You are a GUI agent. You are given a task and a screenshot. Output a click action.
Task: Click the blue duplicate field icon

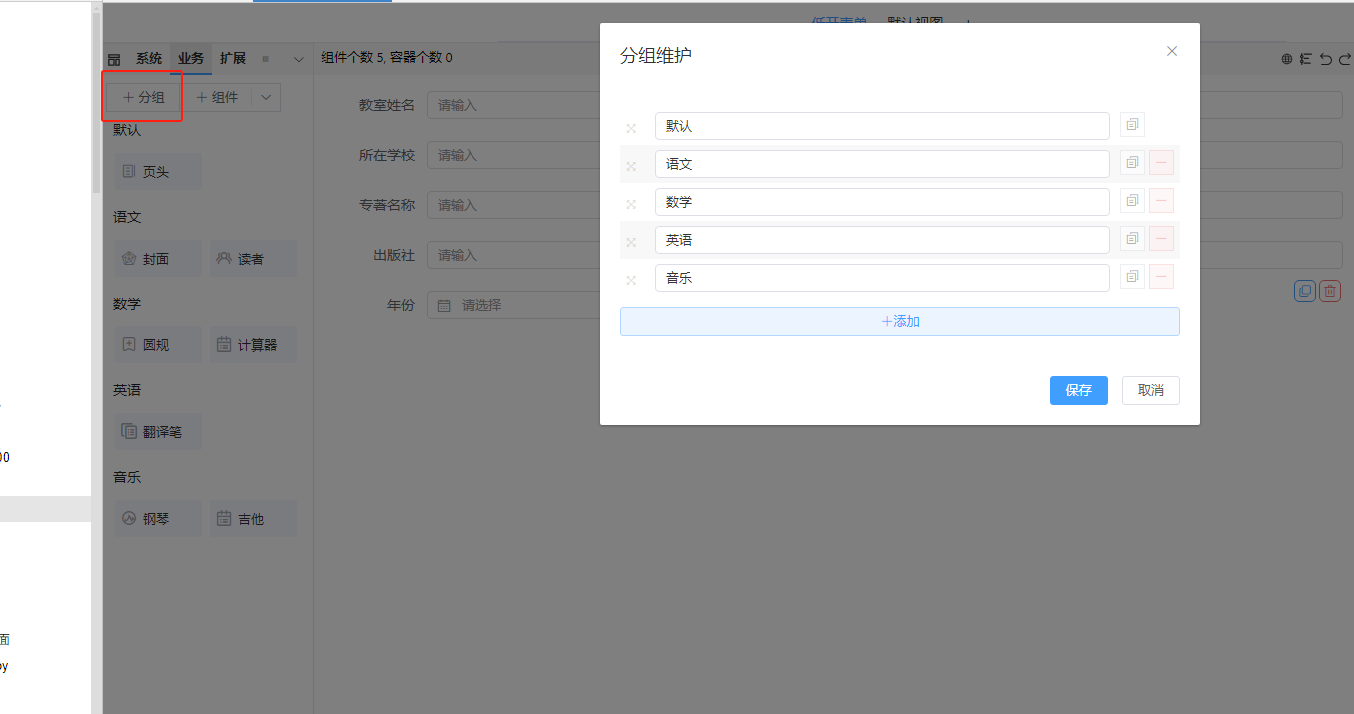click(x=1304, y=291)
